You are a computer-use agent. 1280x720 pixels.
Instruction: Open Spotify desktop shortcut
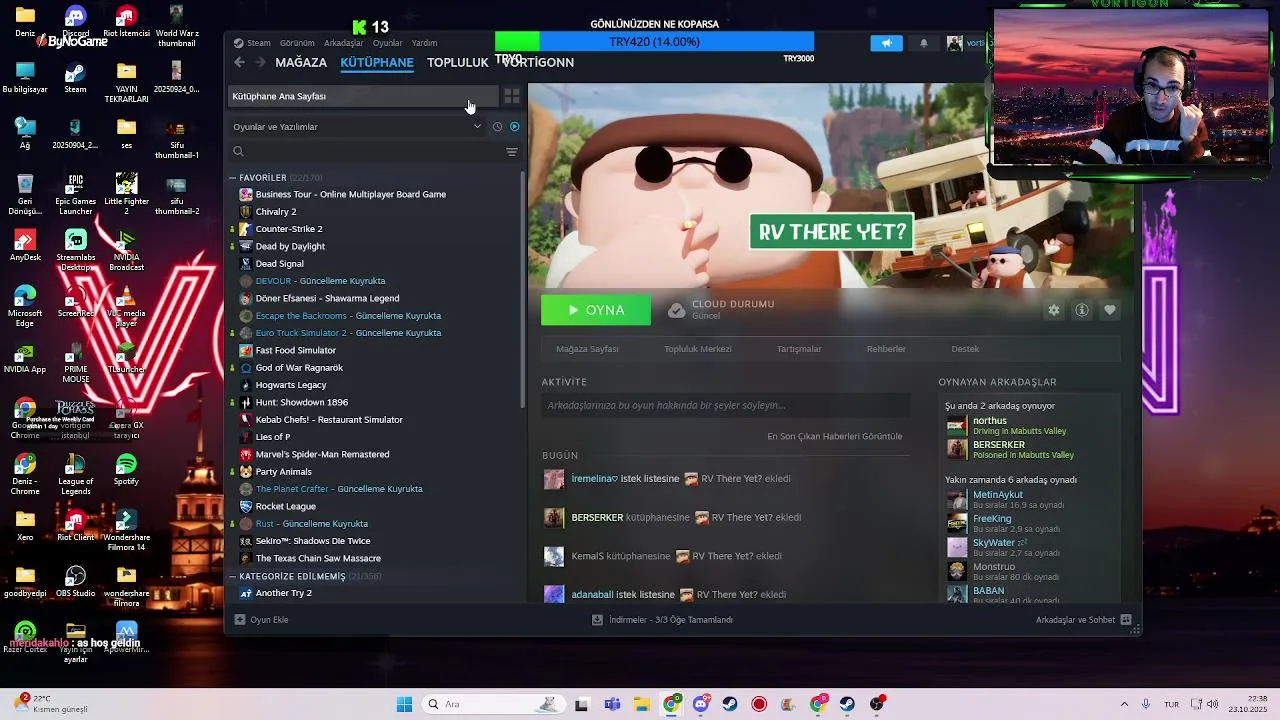point(126,470)
